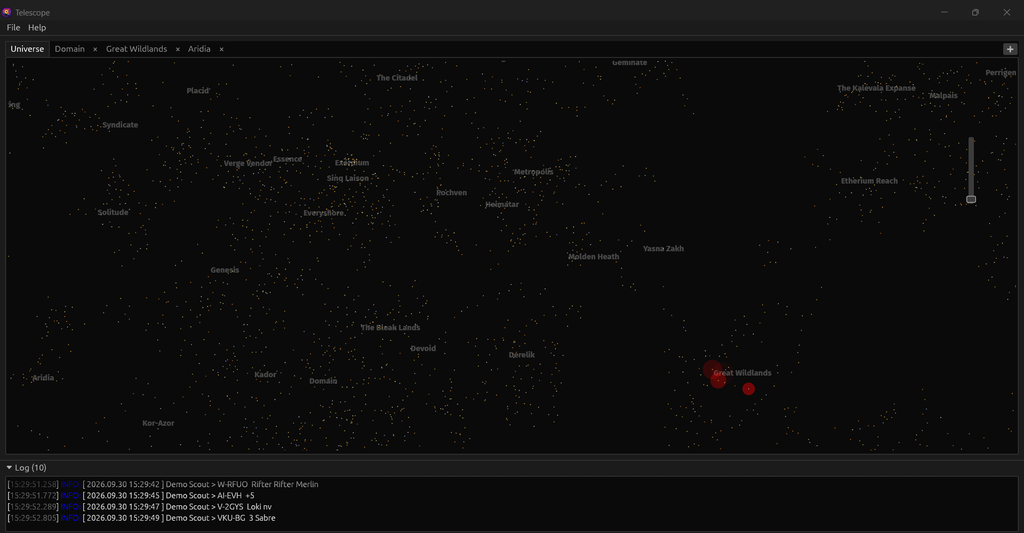Click the map zoom slider handle
Screen dimensions: 1024x533
point(971,199)
